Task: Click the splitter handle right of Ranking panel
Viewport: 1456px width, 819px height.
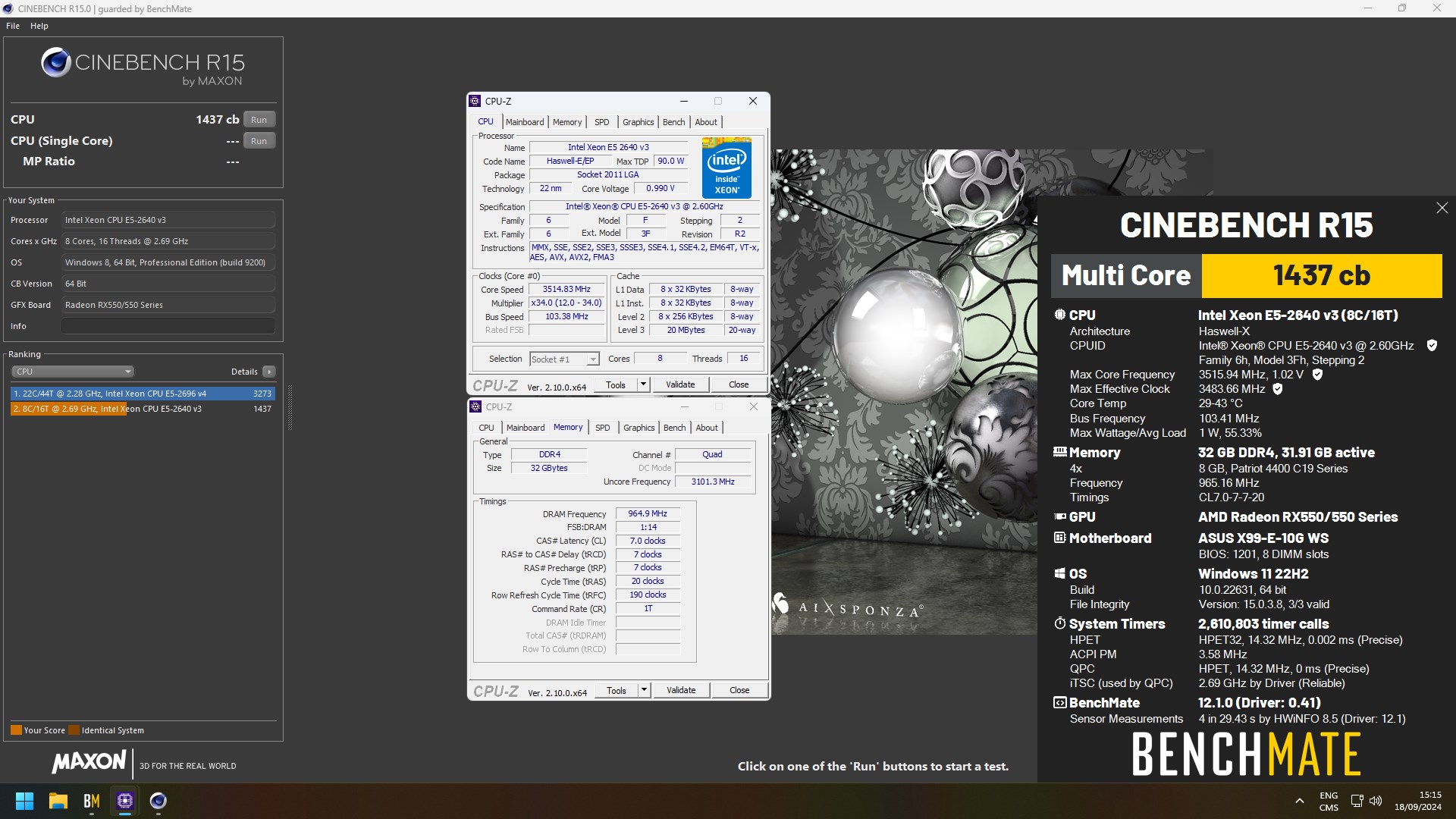Action: point(290,408)
